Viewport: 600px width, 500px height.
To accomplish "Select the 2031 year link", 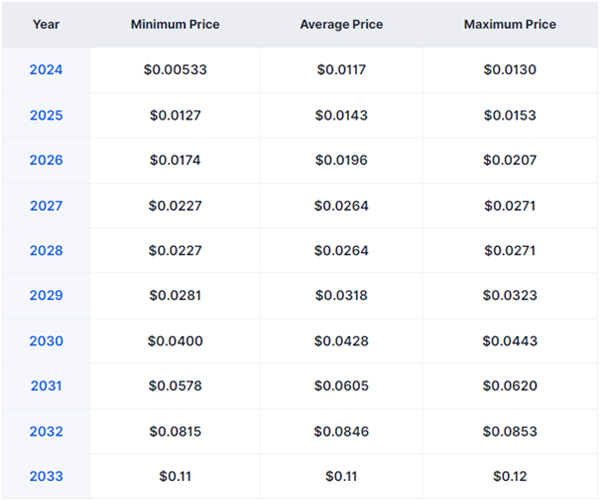I will click(x=46, y=386).
